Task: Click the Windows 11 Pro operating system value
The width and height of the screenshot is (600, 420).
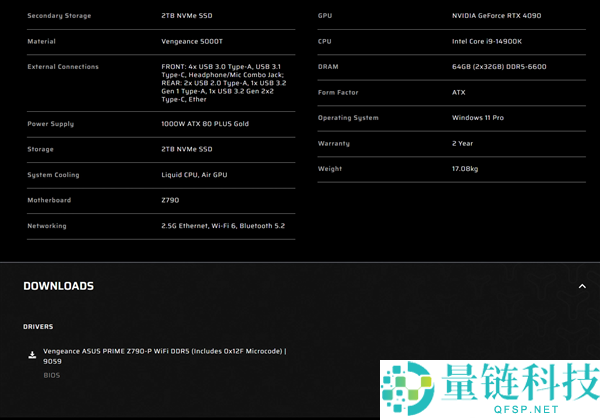Action: pyautogui.click(x=478, y=118)
